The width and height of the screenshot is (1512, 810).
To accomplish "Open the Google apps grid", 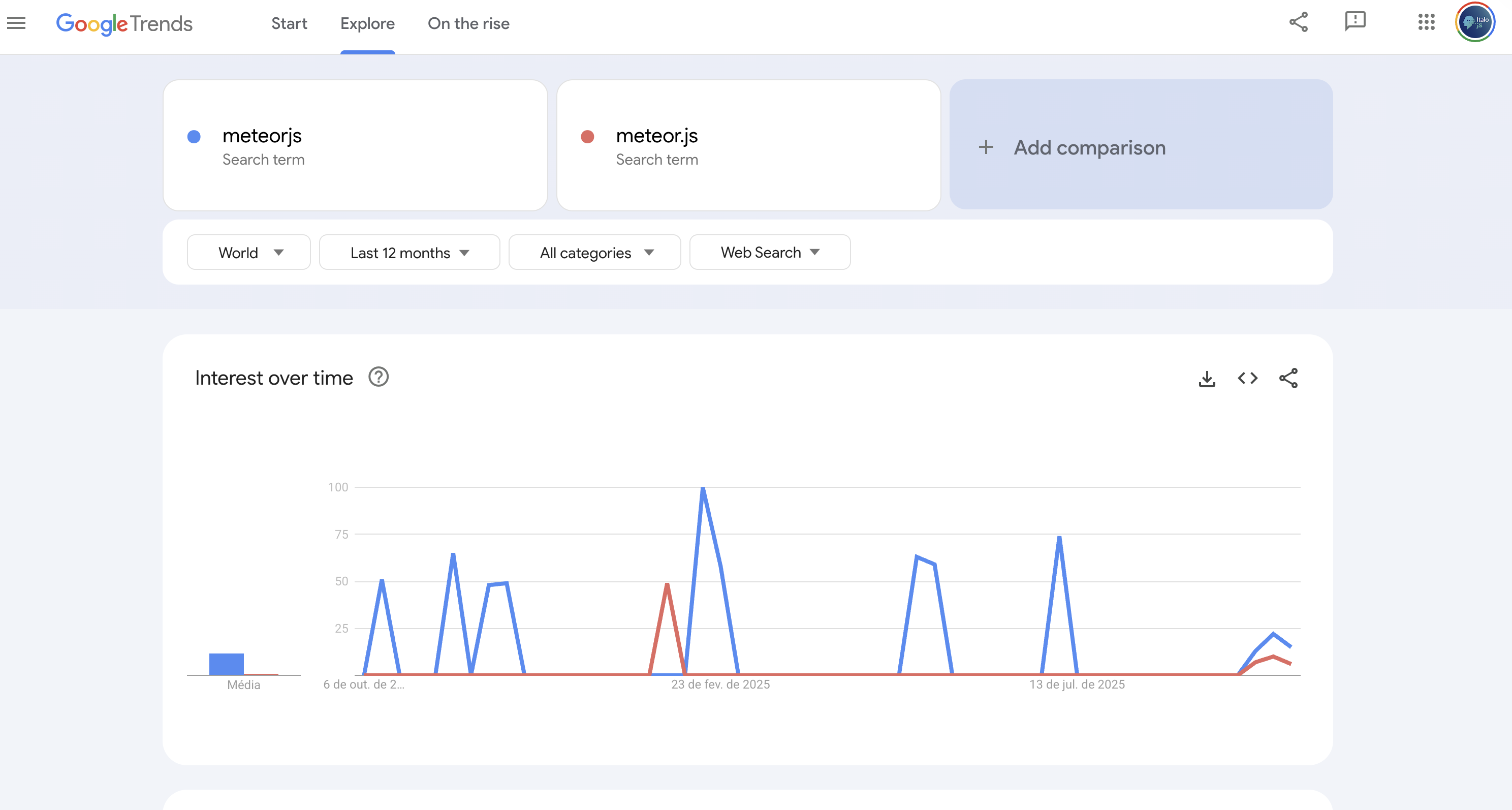I will pyautogui.click(x=1426, y=22).
